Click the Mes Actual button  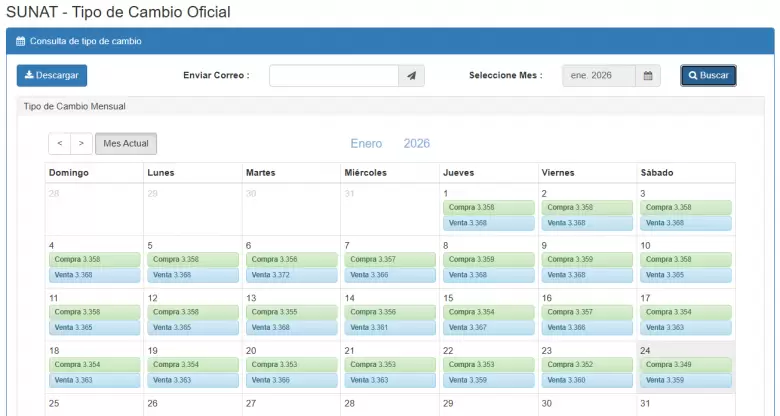coord(126,144)
